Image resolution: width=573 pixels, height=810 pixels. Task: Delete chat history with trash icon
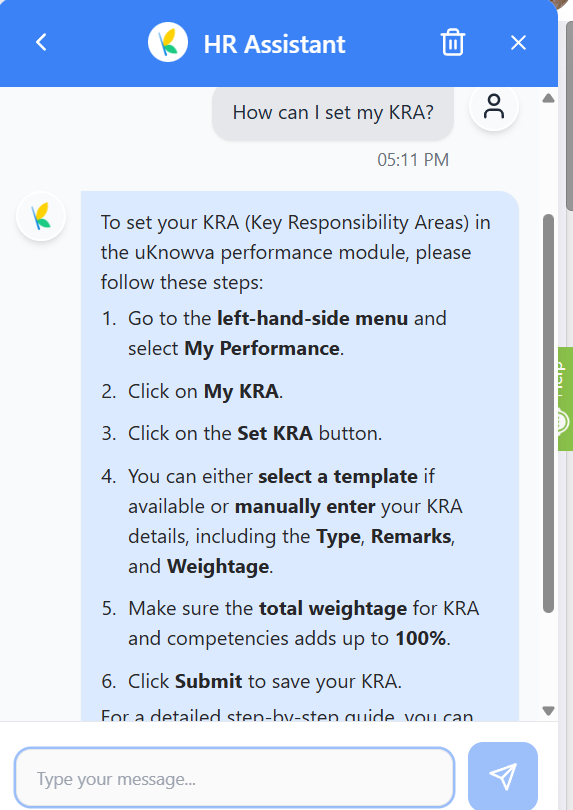pyautogui.click(x=453, y=42)
